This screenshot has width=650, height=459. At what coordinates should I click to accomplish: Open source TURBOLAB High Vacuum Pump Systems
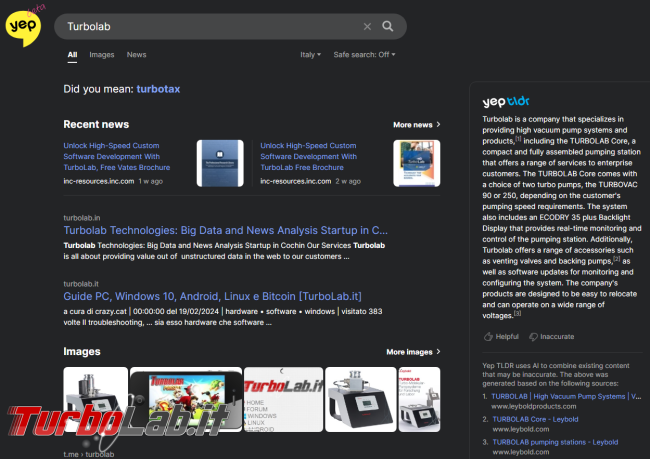[x=566, y=397]
